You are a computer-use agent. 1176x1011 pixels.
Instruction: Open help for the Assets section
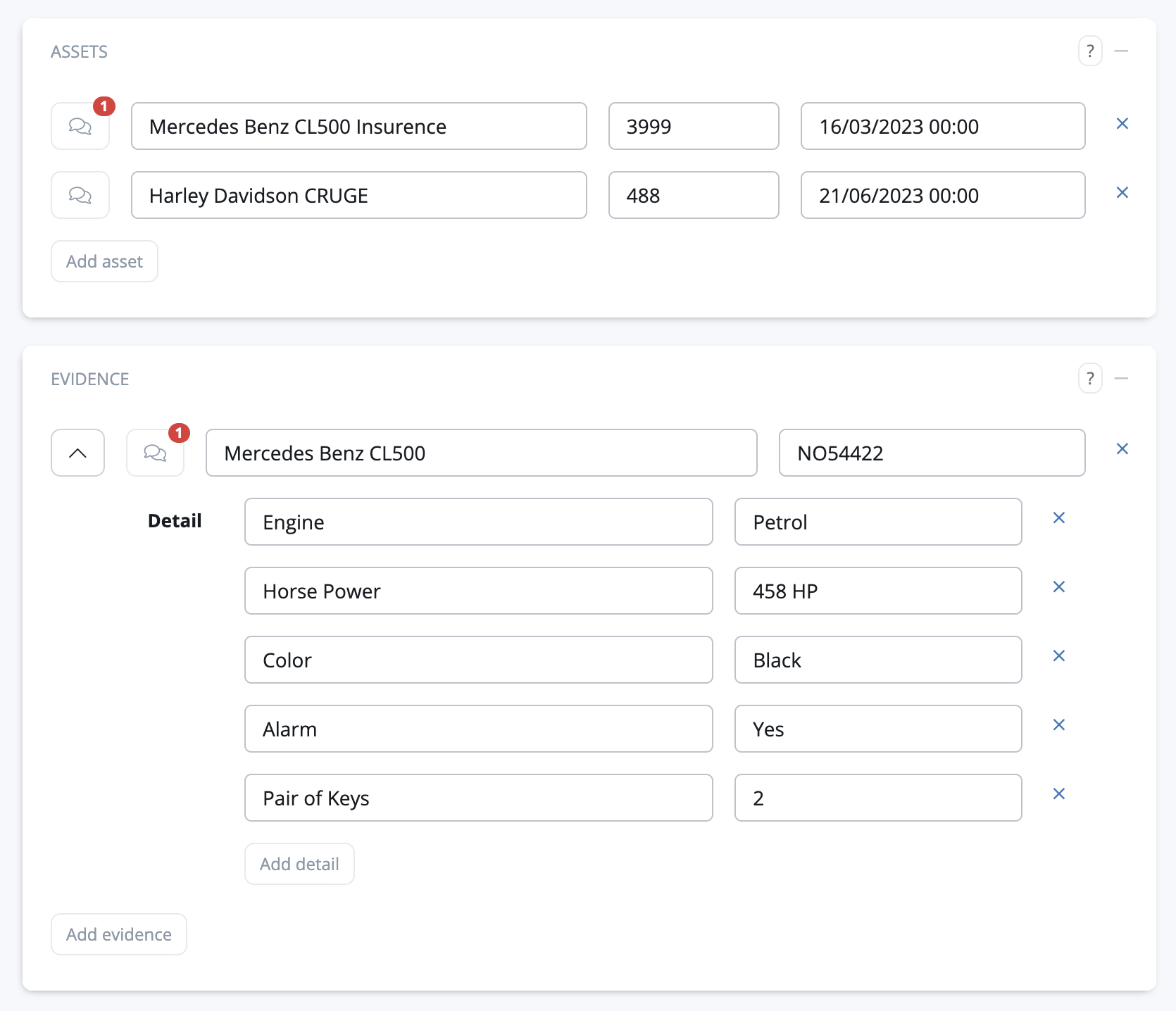(1090, 51)
